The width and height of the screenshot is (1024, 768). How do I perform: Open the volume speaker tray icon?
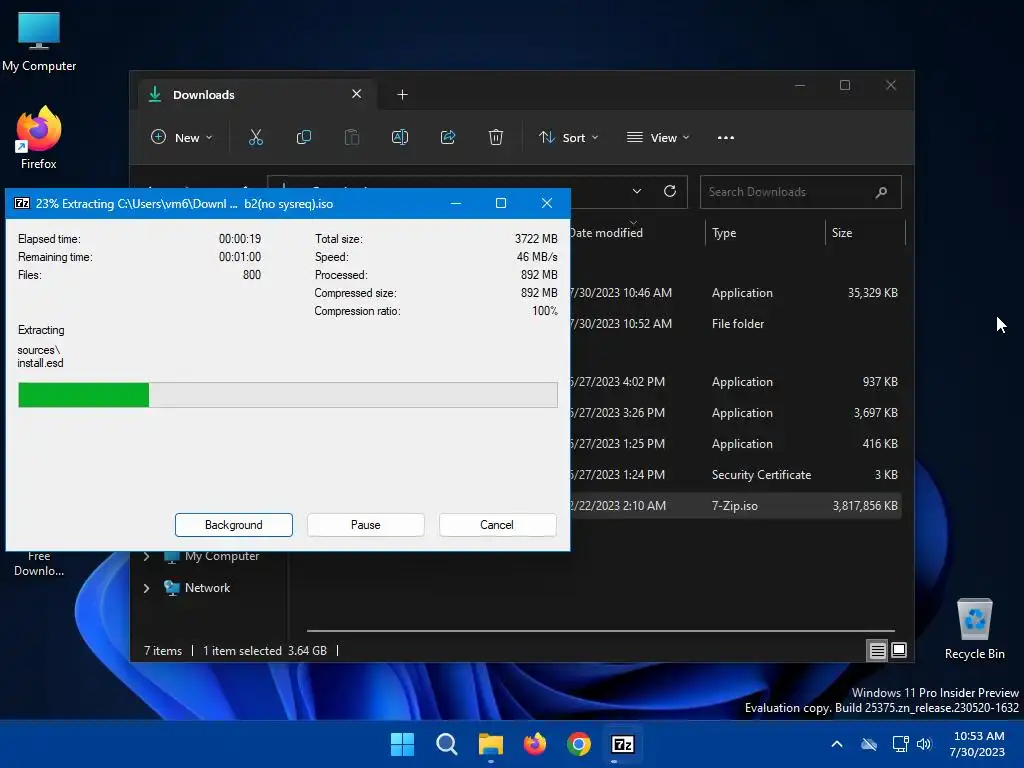923,744
